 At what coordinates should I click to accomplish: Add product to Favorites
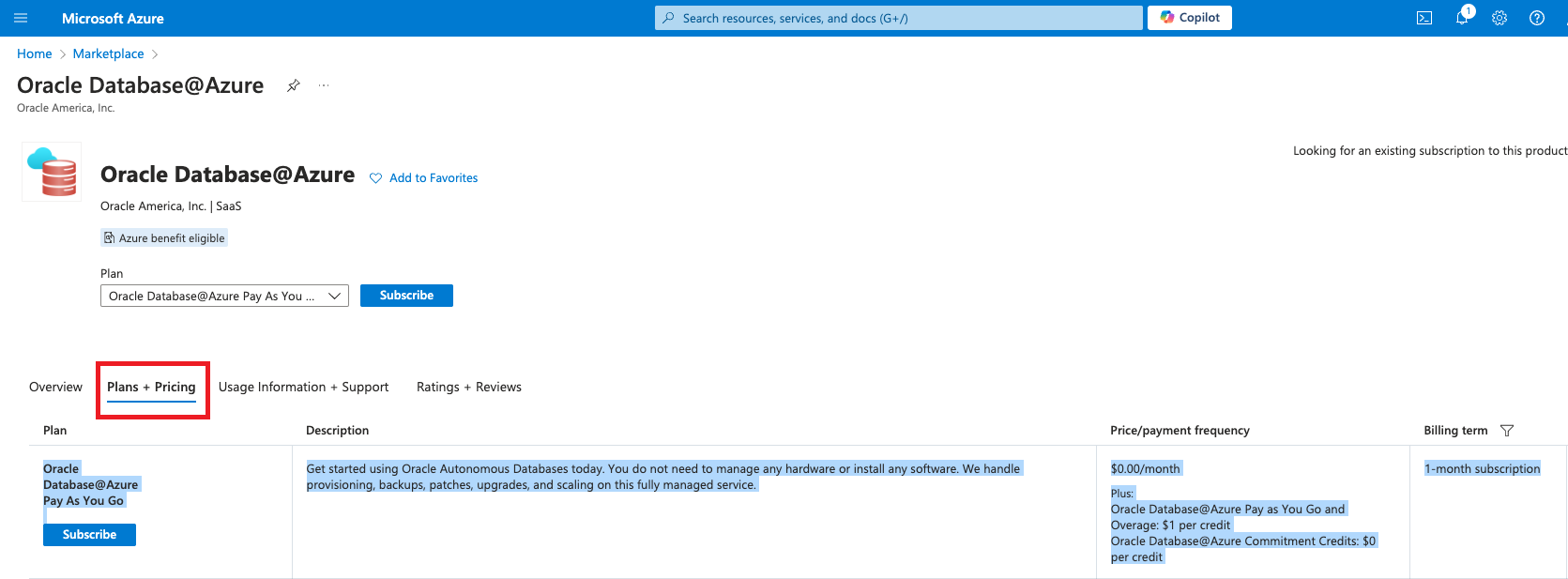point(424,178)
